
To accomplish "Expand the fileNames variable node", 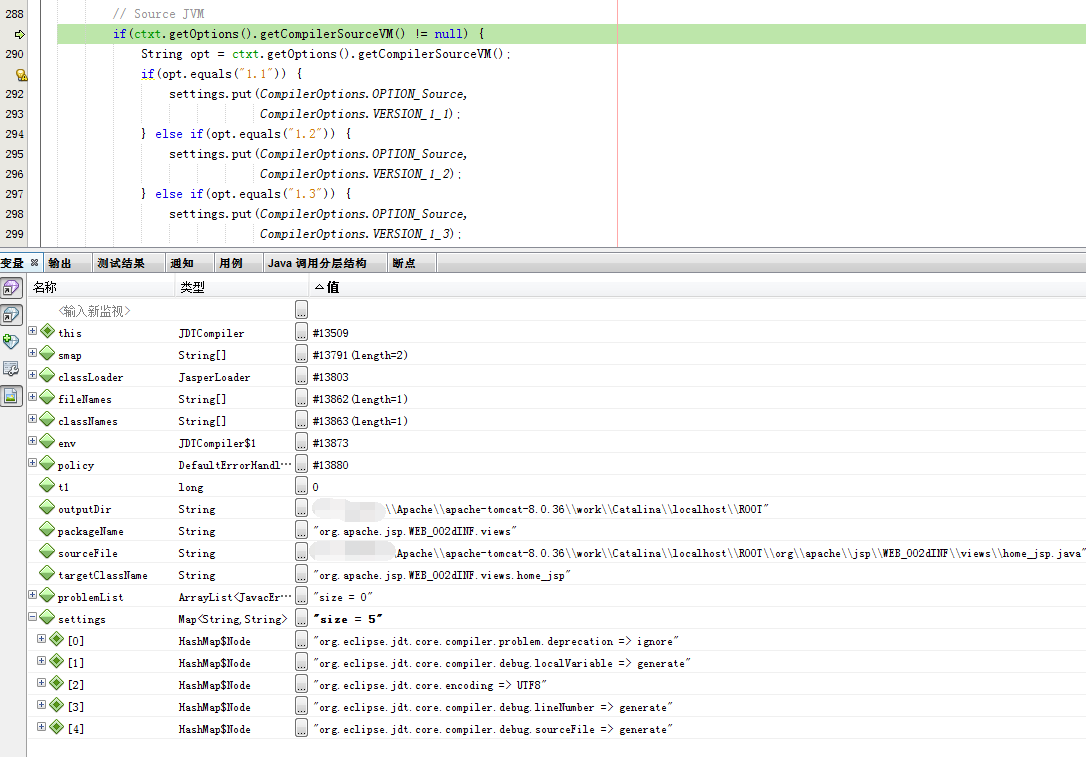I will 33,397.
